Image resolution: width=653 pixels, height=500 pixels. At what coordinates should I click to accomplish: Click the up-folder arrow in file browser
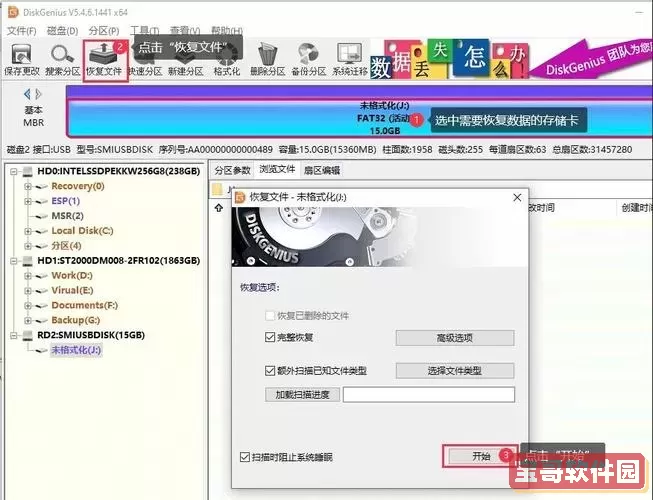click(x=219, y=207)
